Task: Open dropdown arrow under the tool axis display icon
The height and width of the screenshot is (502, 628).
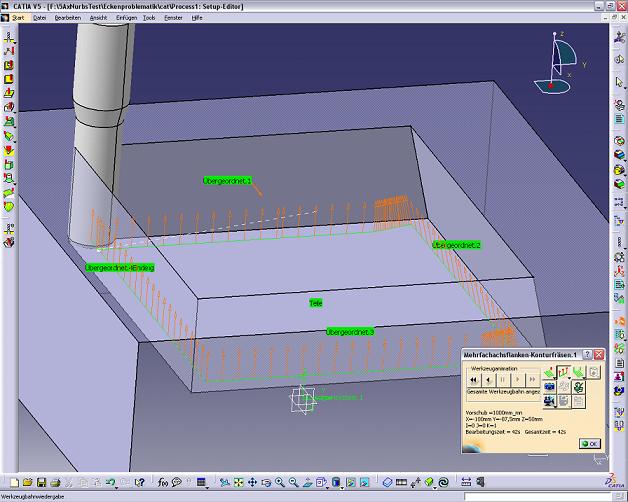Action: (x=569, y=378)
